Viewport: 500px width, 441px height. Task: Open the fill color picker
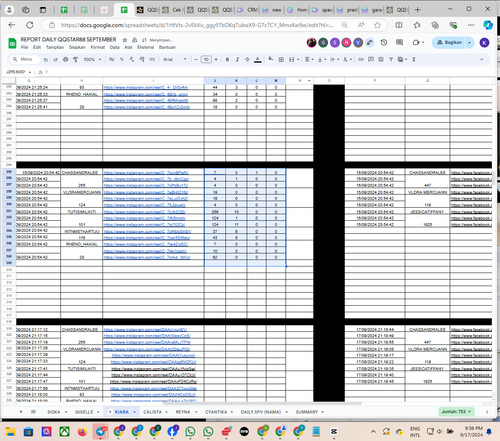pos(270,59)
